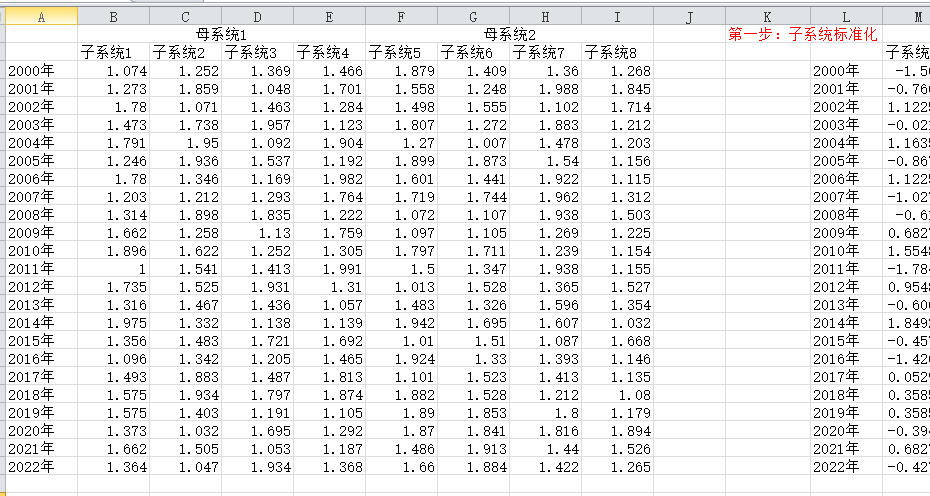Select the empty cell under column J for 2005年
The image size is (930, 496).
690,161
